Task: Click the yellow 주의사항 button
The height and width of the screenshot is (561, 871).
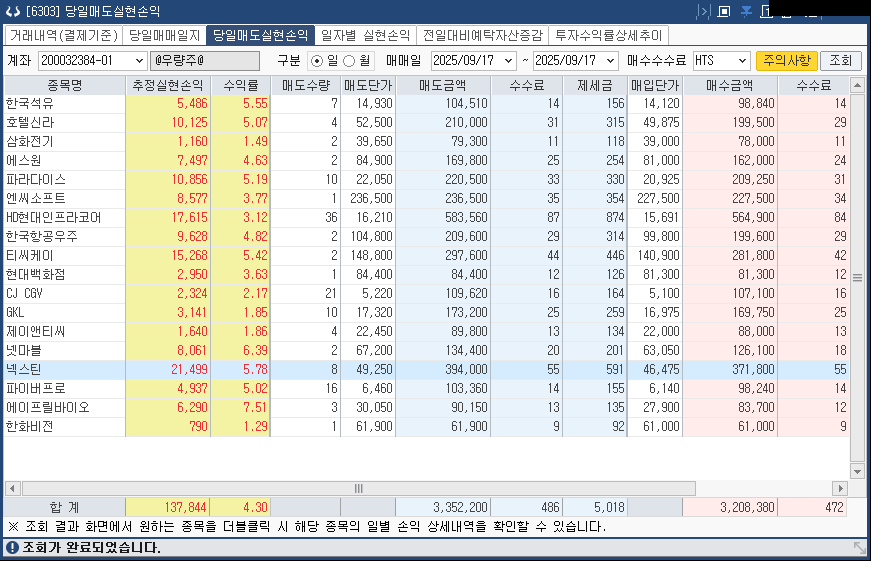Action: pyautogui.click(x=787, y=61)
